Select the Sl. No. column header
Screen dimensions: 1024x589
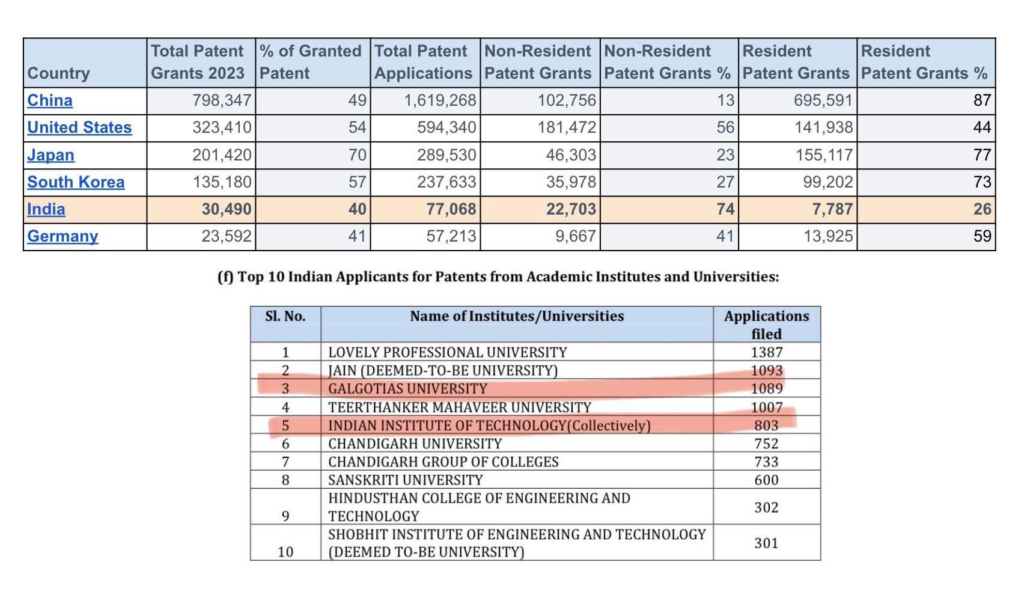(x=285, y=316)
